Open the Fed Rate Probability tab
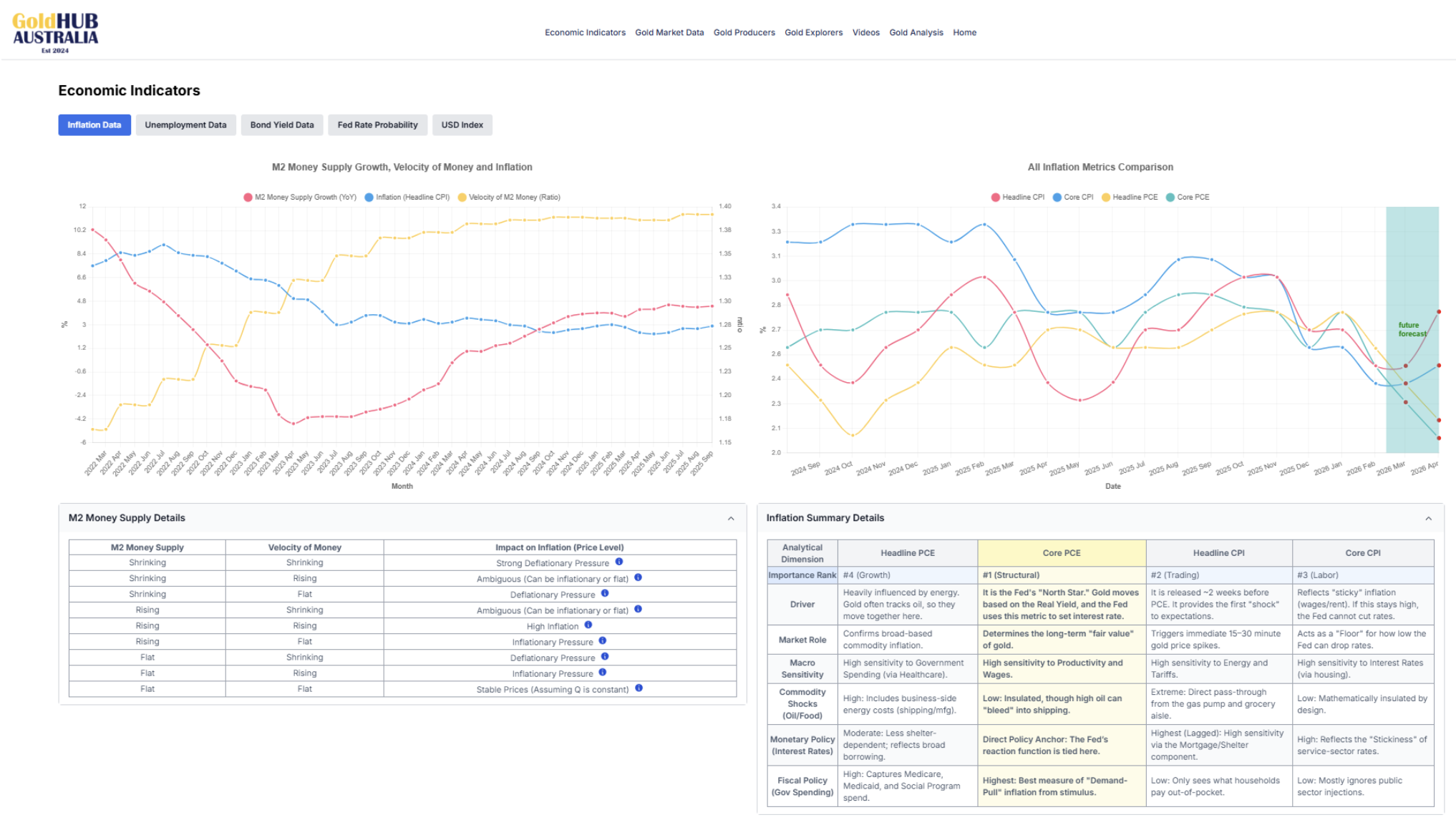Viewport: 1456px width, 820px height. [377, 125]
